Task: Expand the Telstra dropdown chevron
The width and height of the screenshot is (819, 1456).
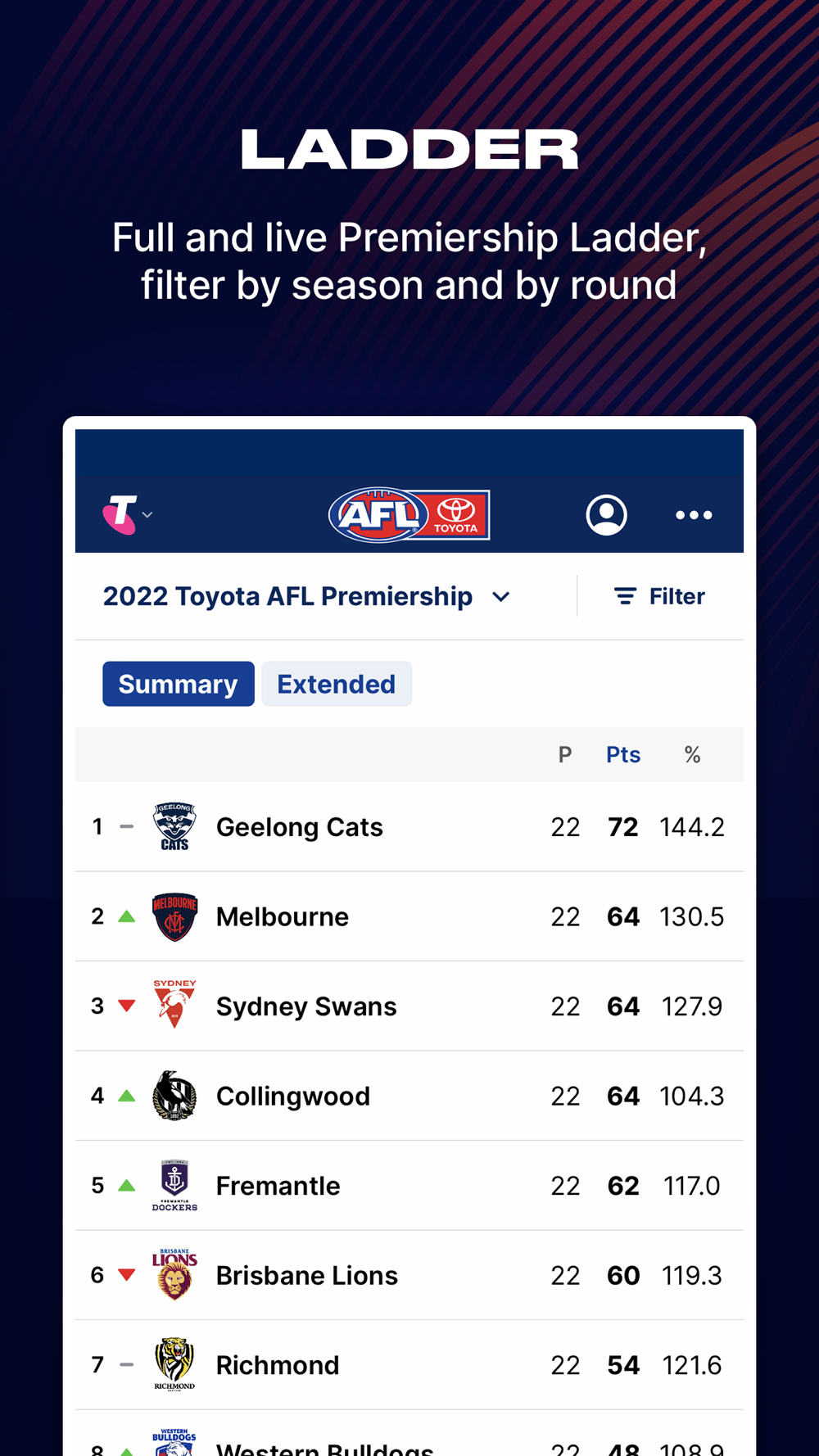Action: pyautogui.click(x=147, y=515)
